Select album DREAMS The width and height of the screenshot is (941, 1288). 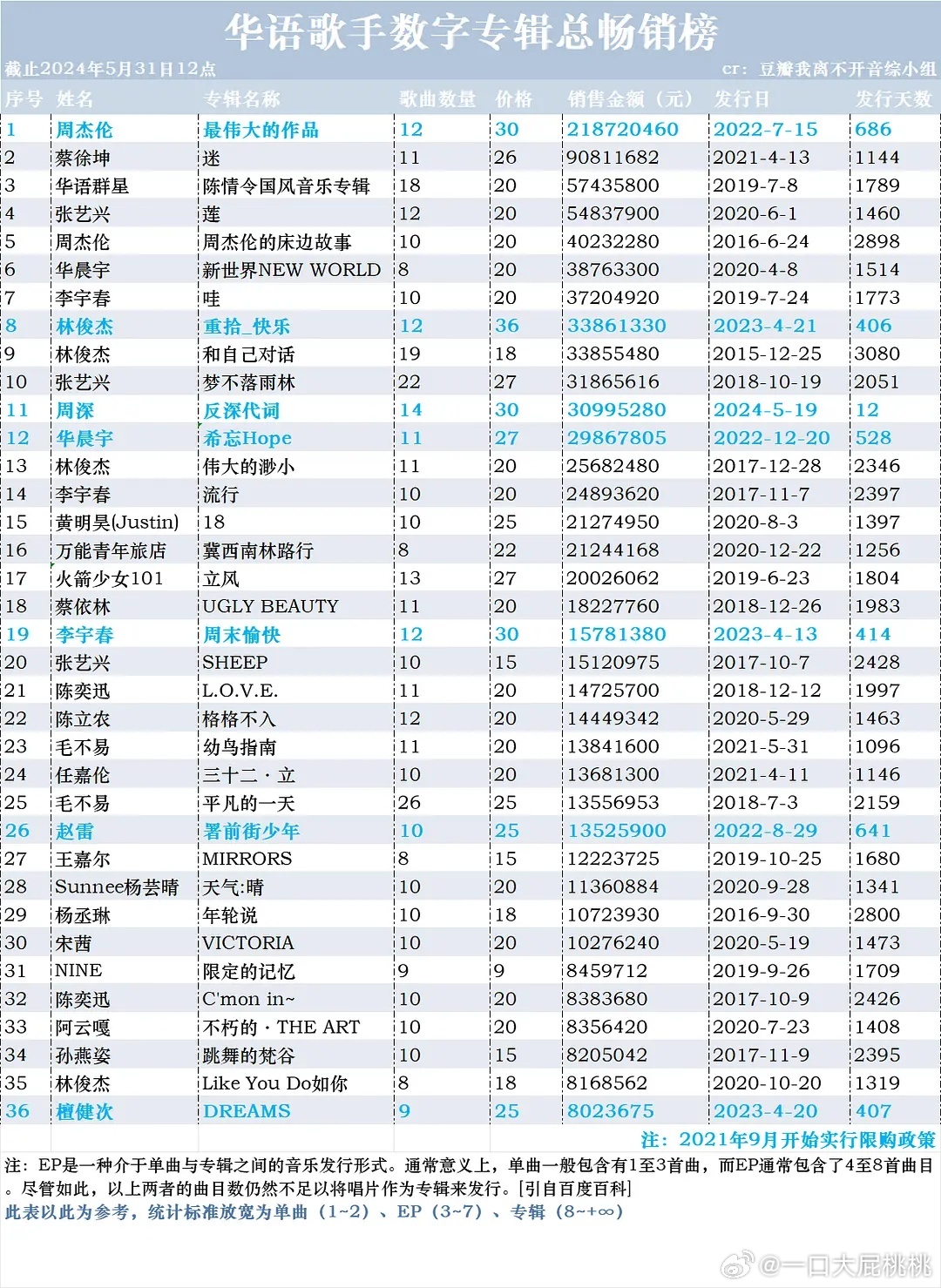(247, 1111)
